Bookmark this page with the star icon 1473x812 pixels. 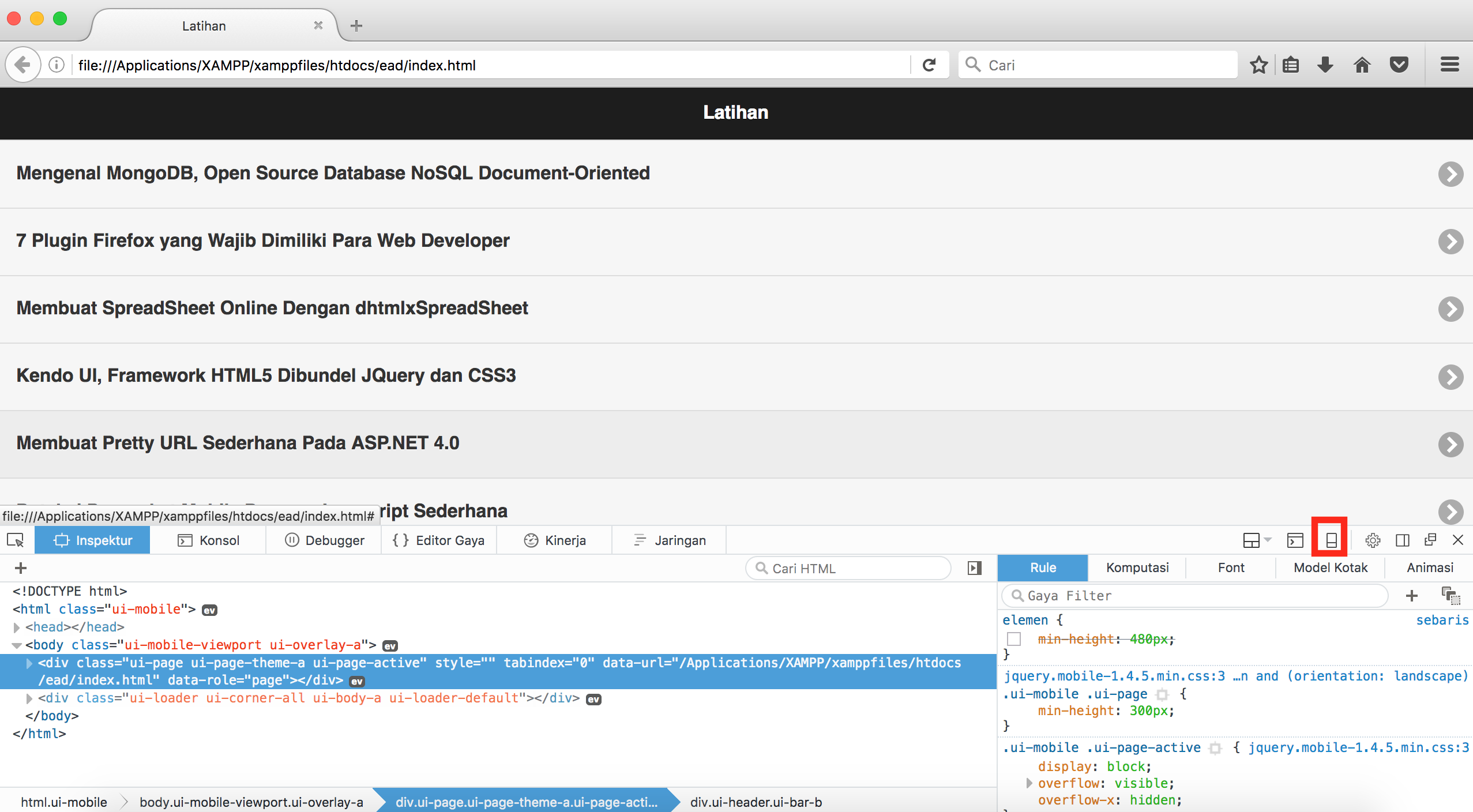(1258, 65)
